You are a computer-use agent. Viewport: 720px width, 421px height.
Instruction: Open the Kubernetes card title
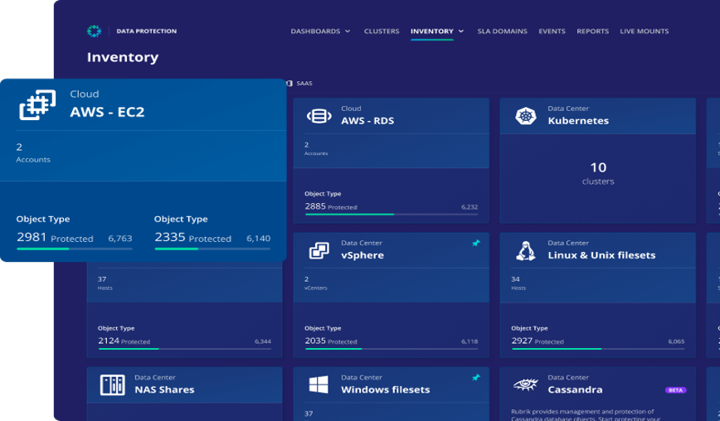[578, 121]
